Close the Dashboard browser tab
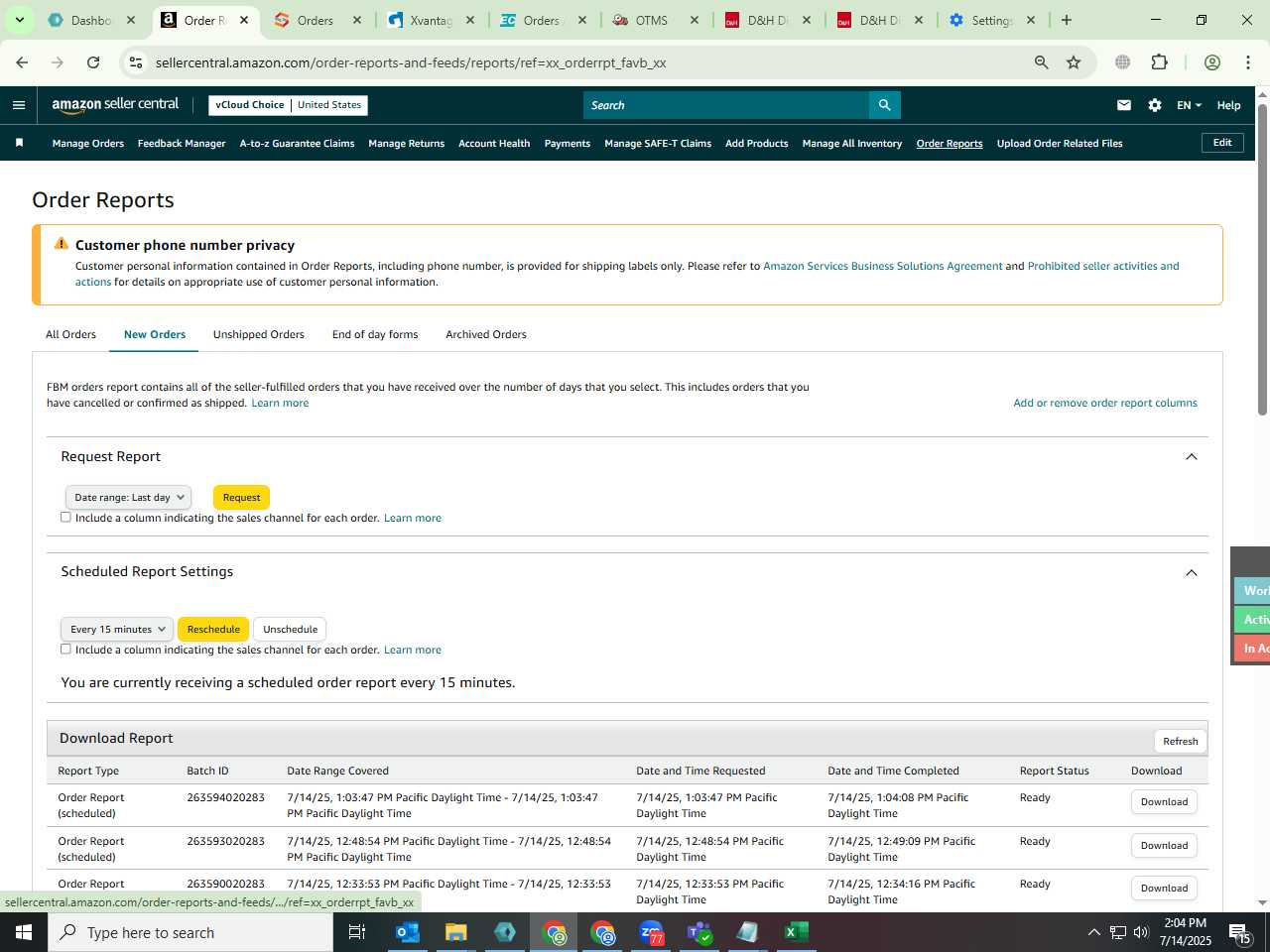The height and width of the screenshot is (952, 1270). tap(130, 20)
